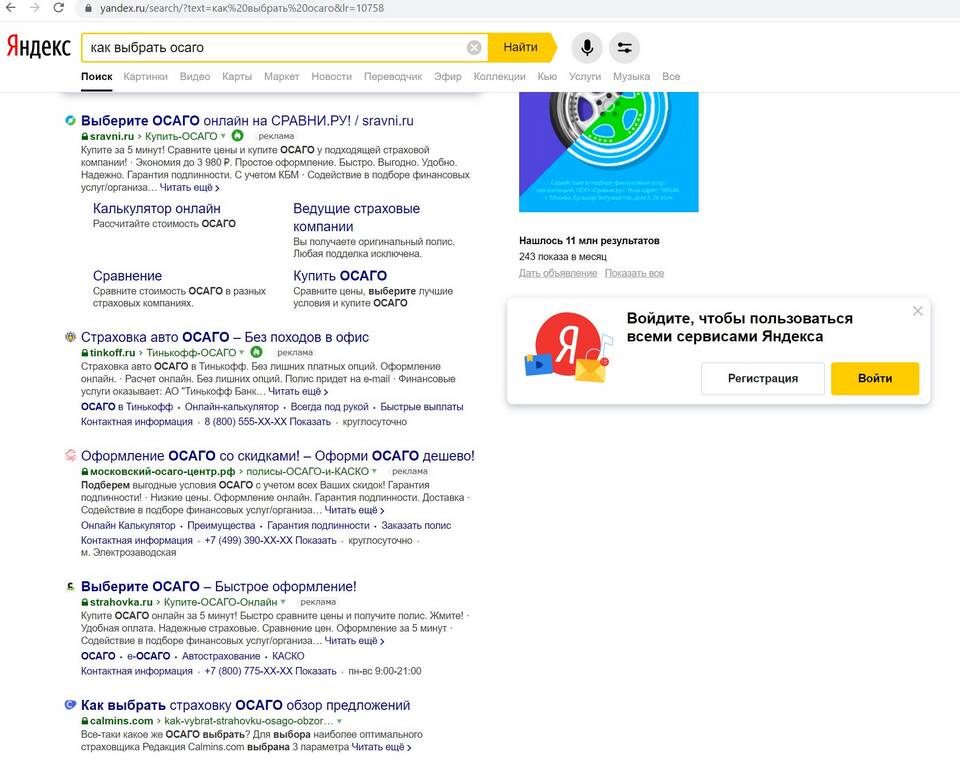Viewport: 960px width, 762px height.
Task: Expand Читать ещё in the московский-осаго-центр snippet
Action: (354, 510)
